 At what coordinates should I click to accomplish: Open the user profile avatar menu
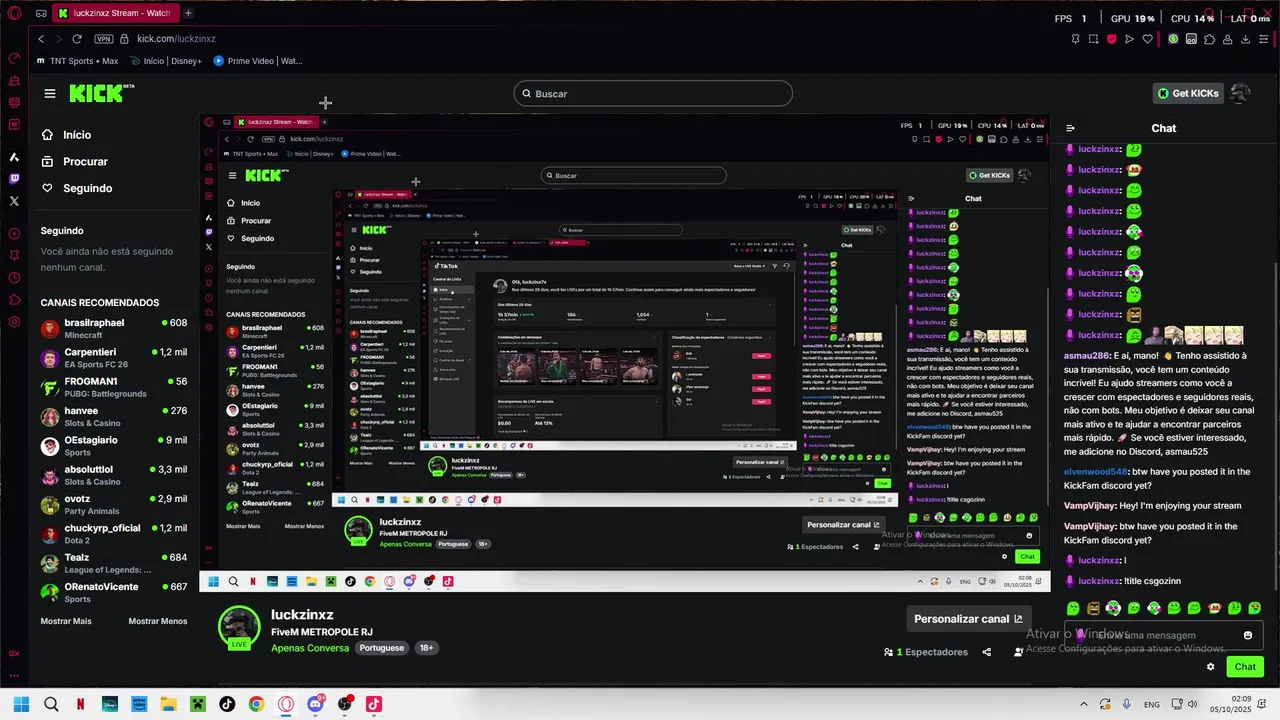click(x=1241, y=93)
